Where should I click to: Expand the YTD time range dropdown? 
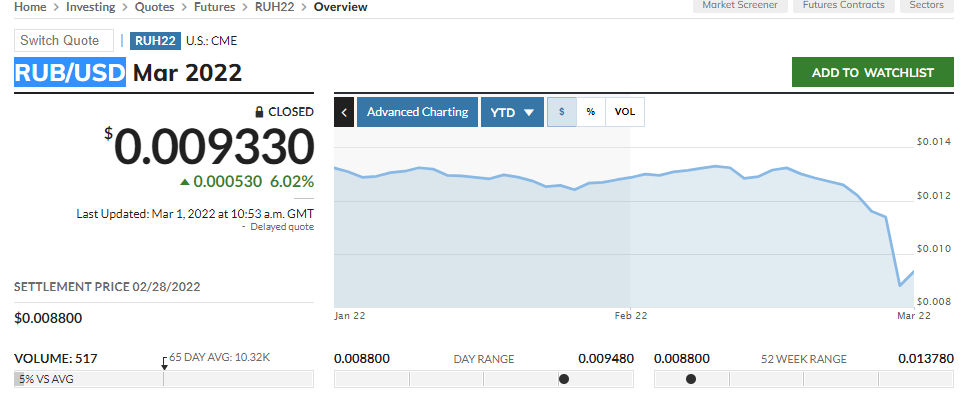512,112
